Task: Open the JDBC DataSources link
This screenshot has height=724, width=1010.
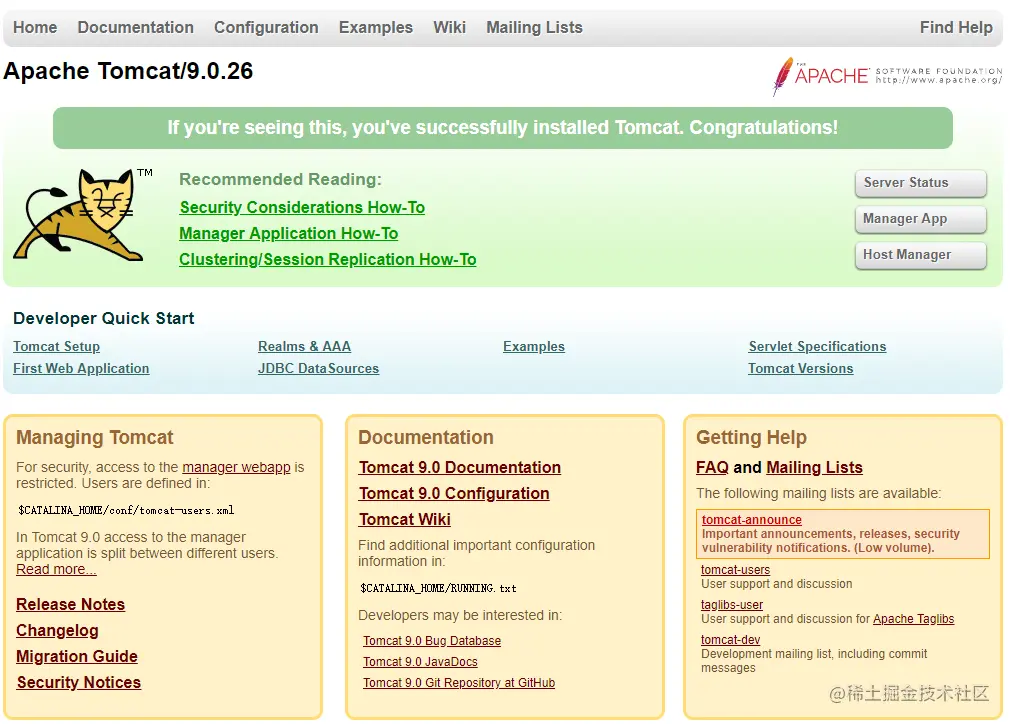Action: tap(318, 368)
